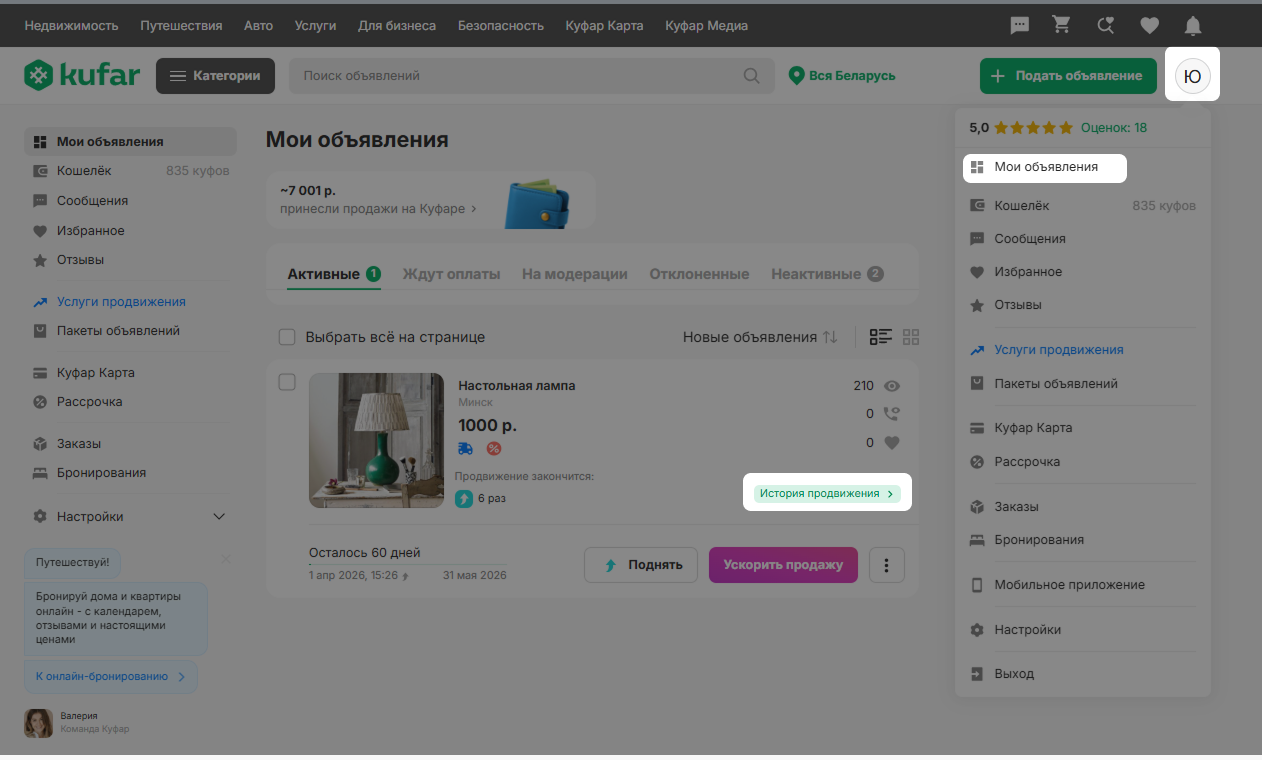Viewport: 1262px width, 760px height.
Task: Switch to Ждут оплаты tab
Action: pyautogui.click(x=451, y=274)
